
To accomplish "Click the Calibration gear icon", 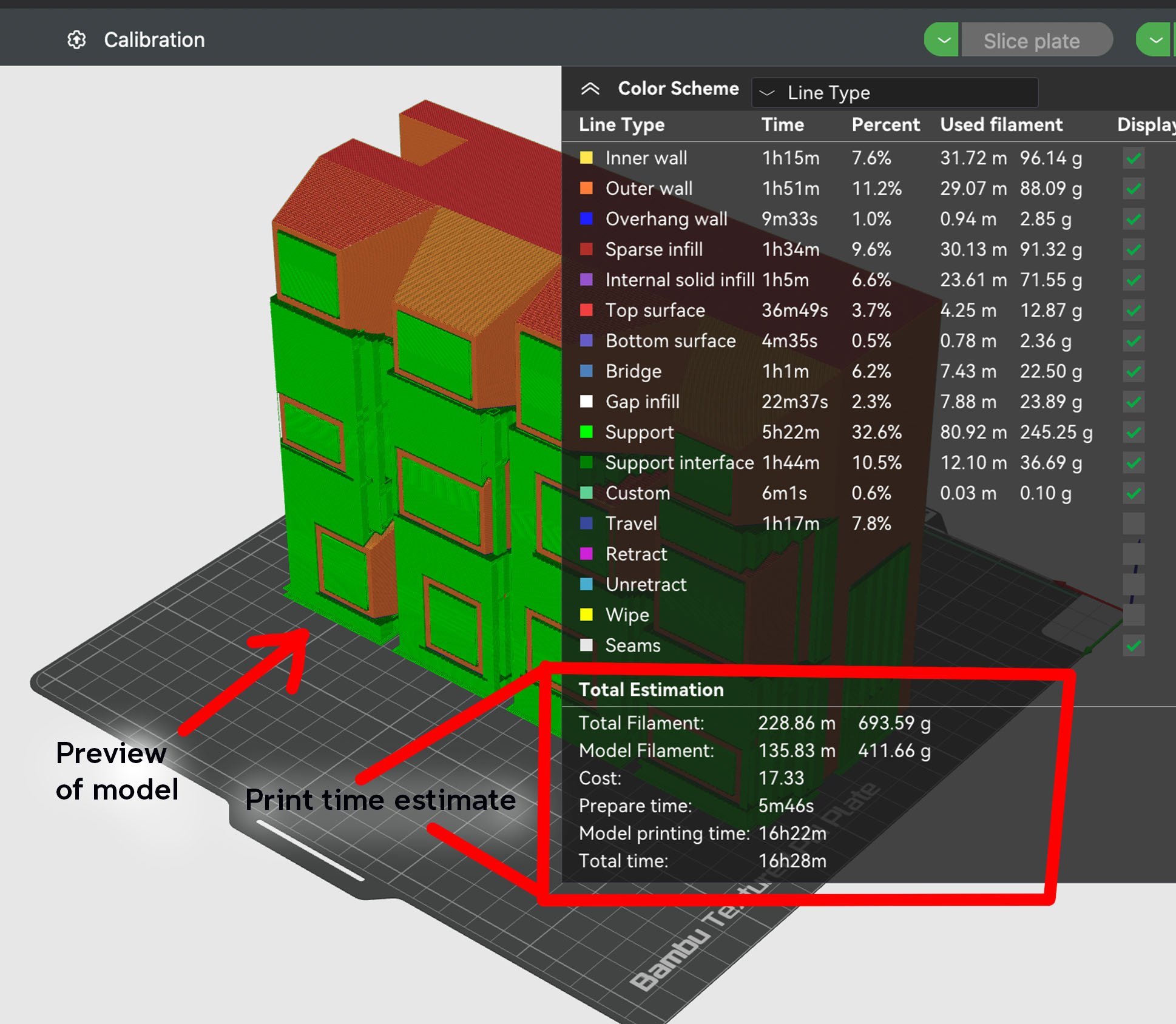I will tap(76, 40).
